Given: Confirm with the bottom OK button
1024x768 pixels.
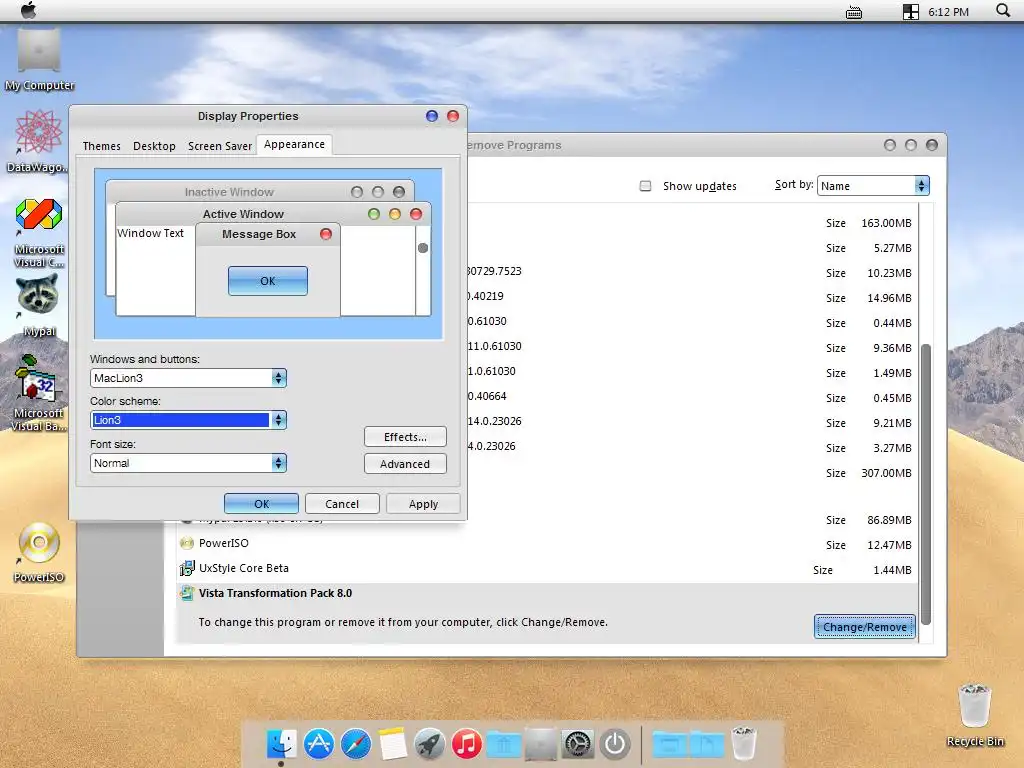Looking at the screenshot, I should (x=261, y=504).
